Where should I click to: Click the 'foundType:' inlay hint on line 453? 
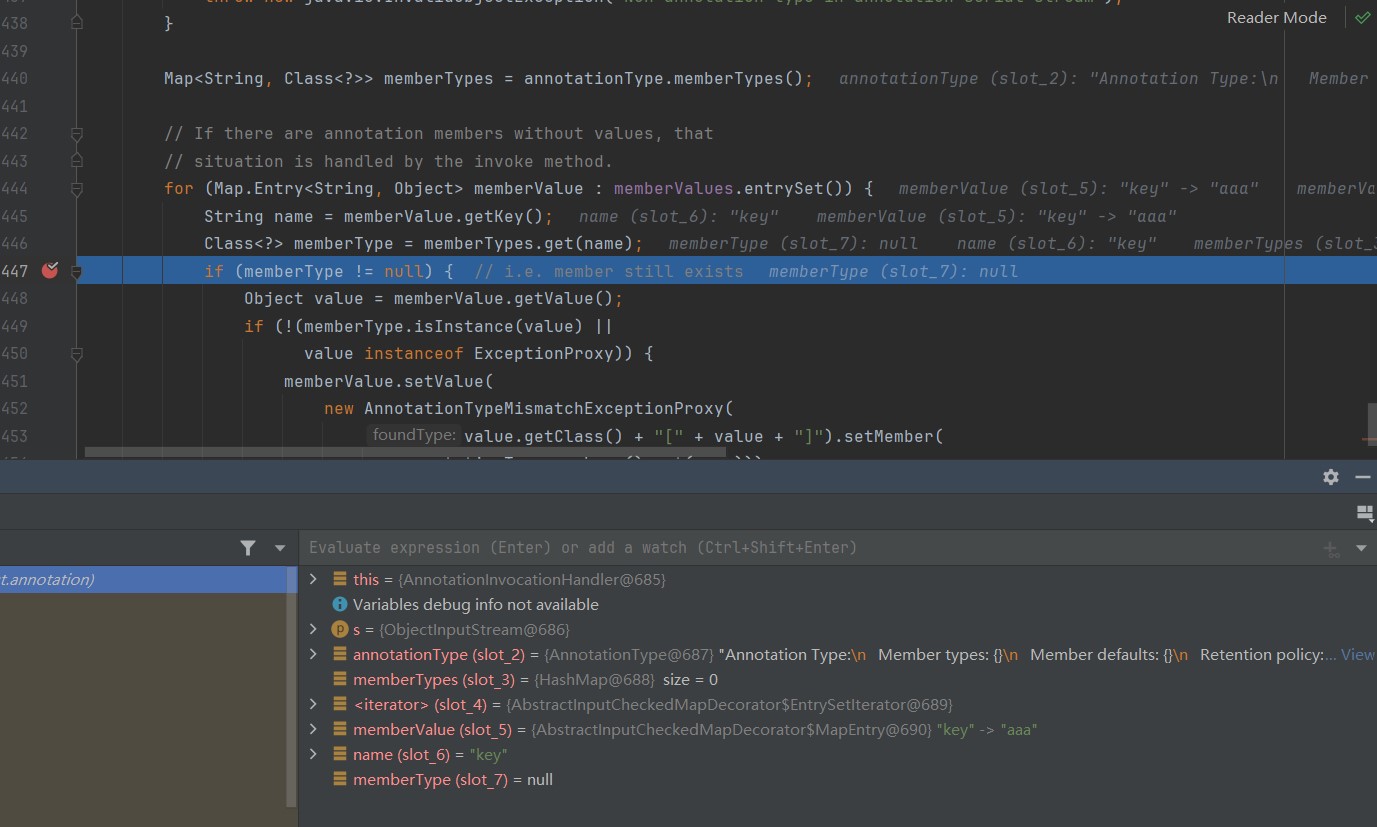tap(413, 435)
